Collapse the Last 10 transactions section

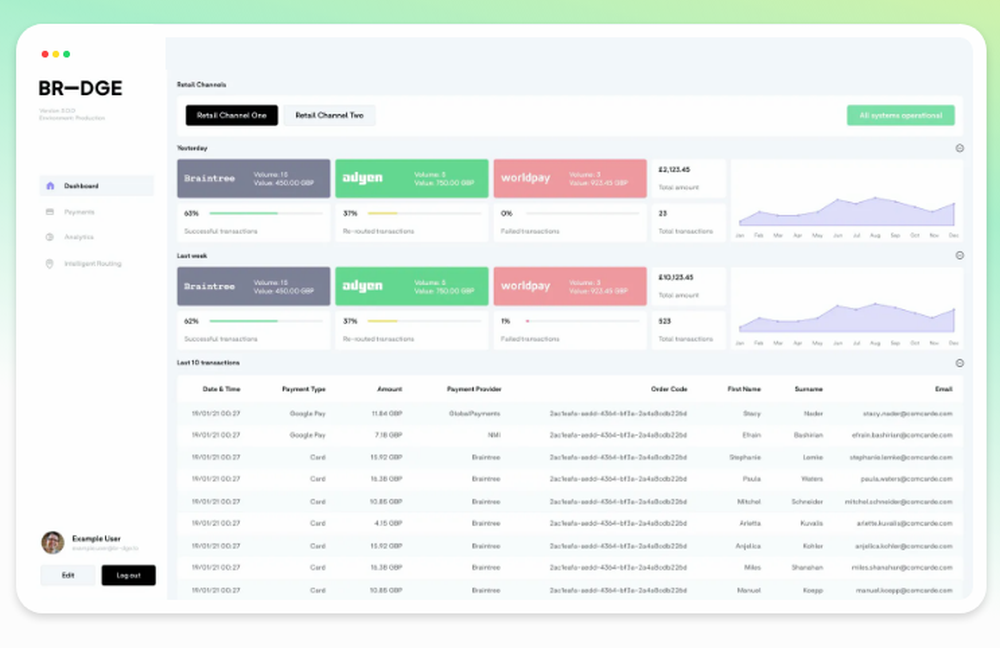[960, 363]
